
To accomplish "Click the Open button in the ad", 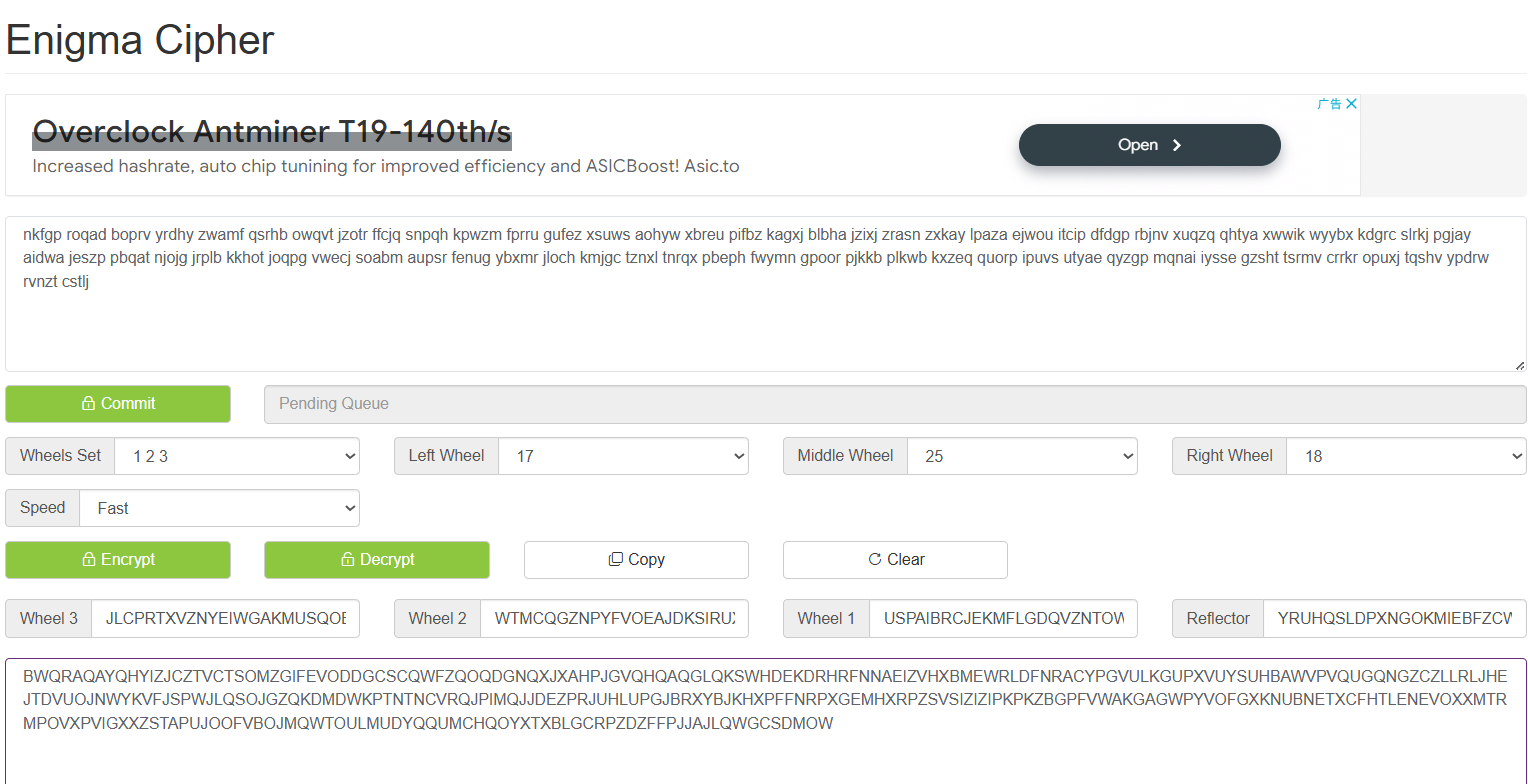I will pyautogui.click(x=1149, y=145).
